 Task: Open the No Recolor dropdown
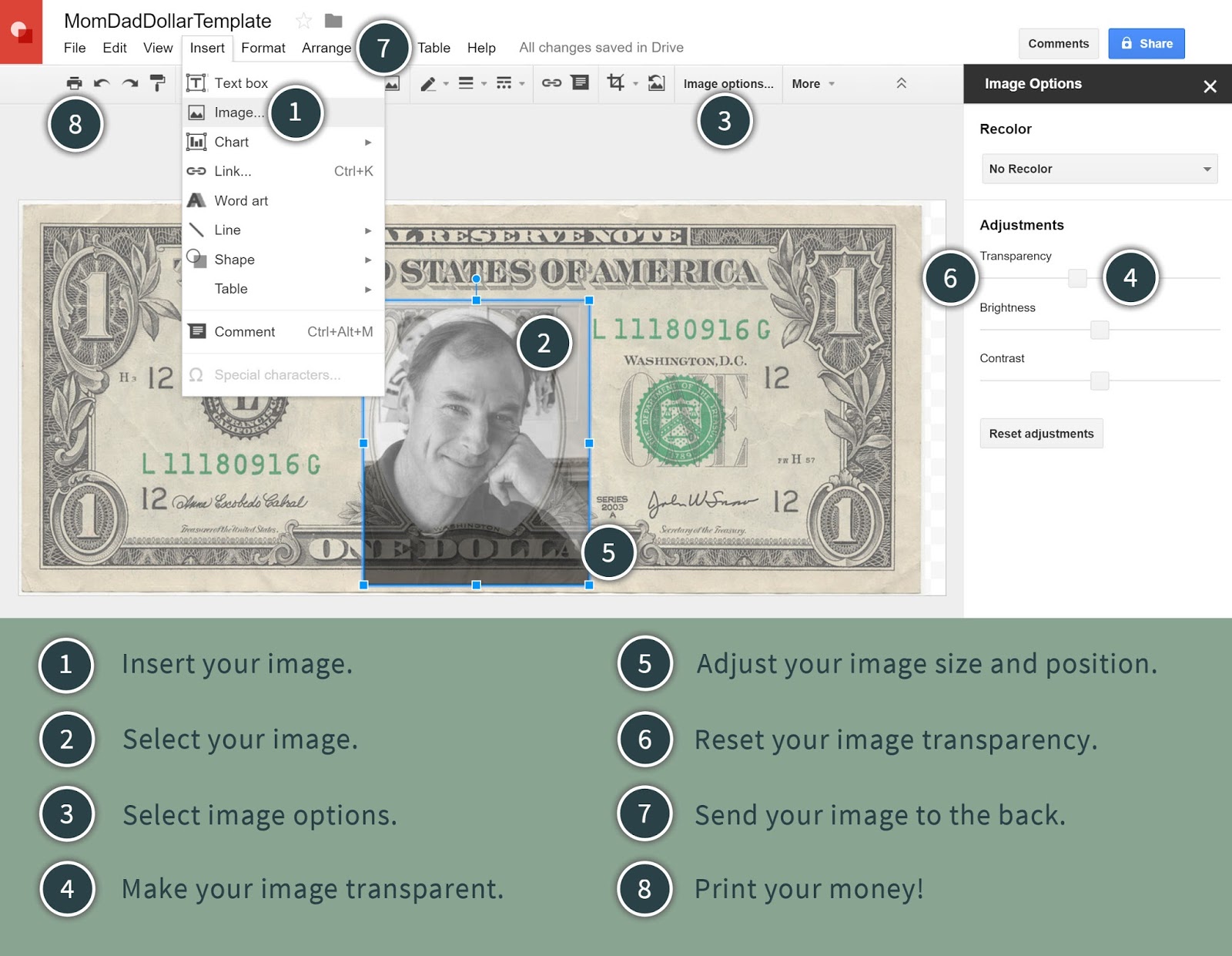pos(1100,169)
